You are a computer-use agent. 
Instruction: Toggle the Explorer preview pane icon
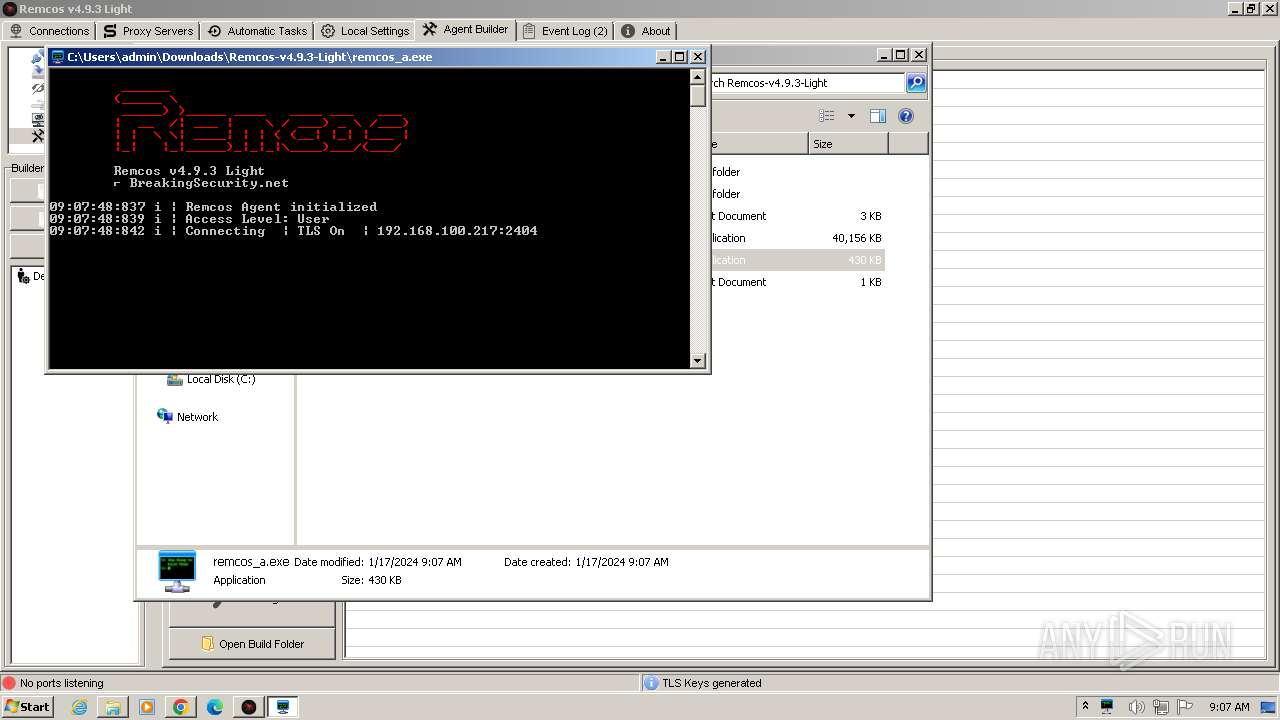click(878, 116)
